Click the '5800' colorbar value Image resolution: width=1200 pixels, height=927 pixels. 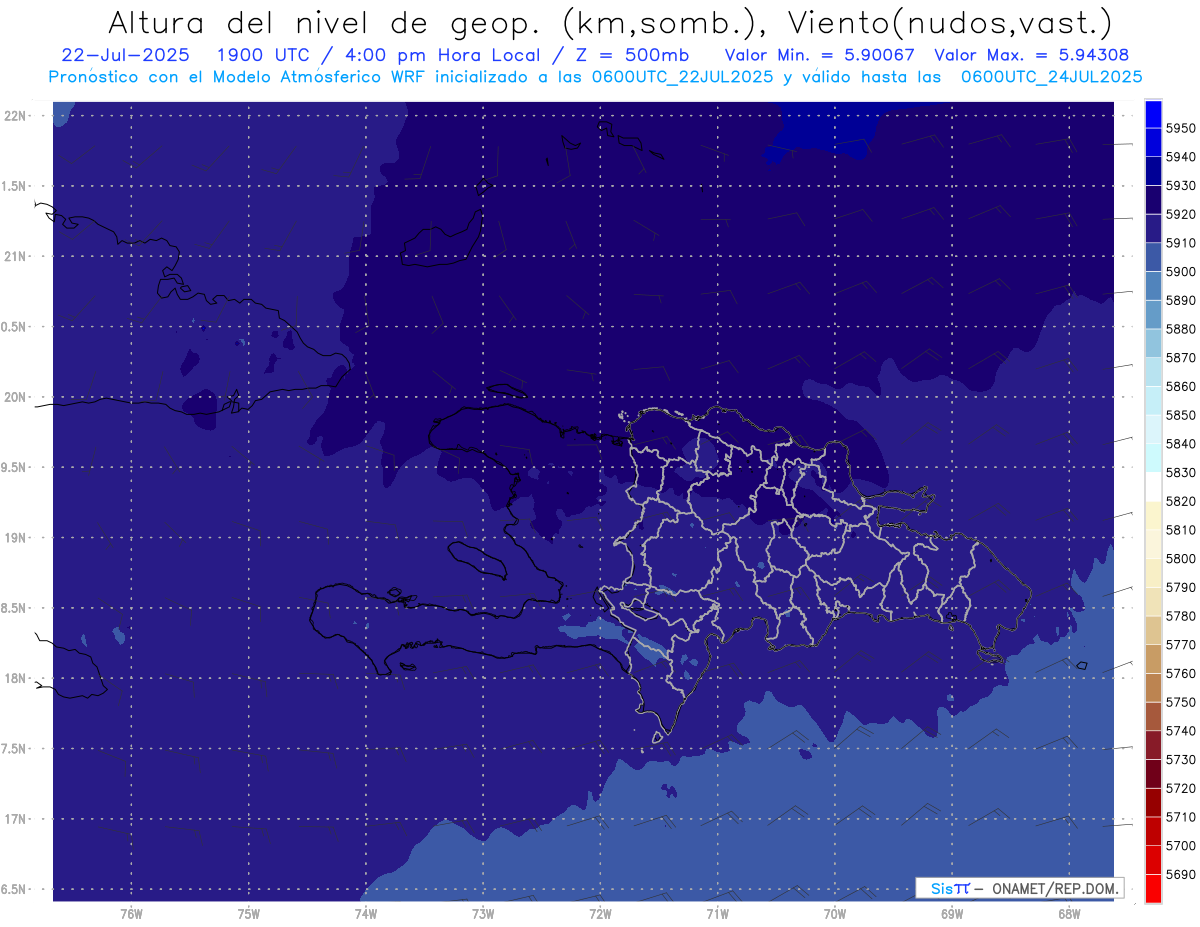(1180, 559)
